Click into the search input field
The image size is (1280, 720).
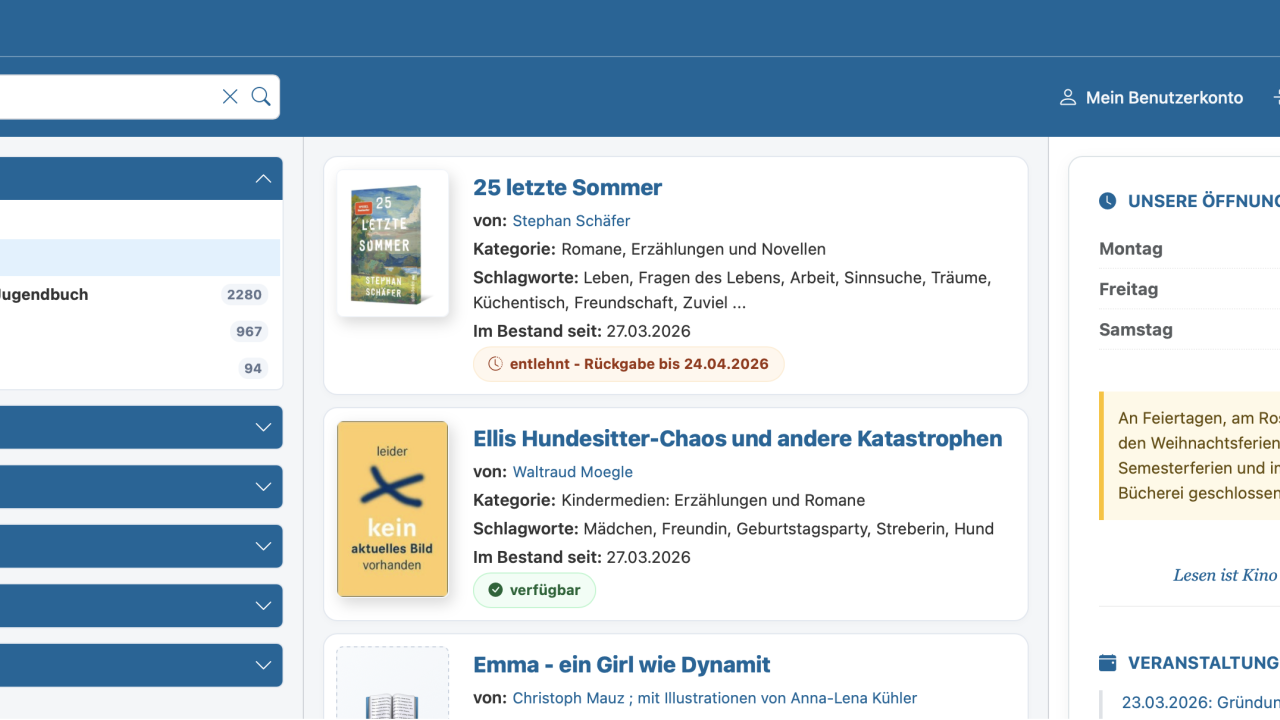[x=100, y=97]
